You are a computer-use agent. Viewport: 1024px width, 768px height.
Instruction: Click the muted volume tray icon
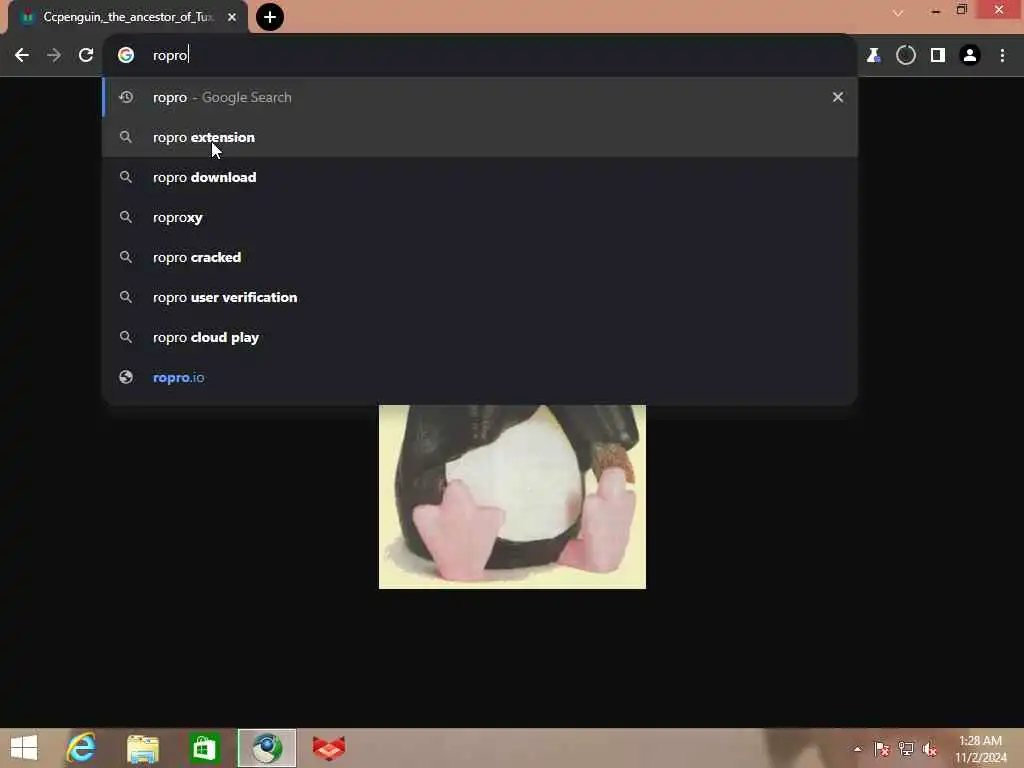[930, 749]
